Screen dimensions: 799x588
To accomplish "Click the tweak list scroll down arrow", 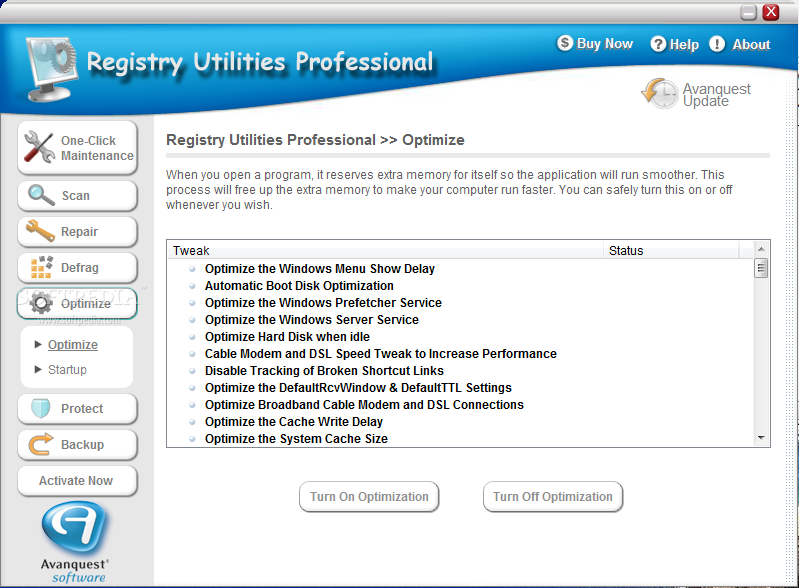I will 761,438.
